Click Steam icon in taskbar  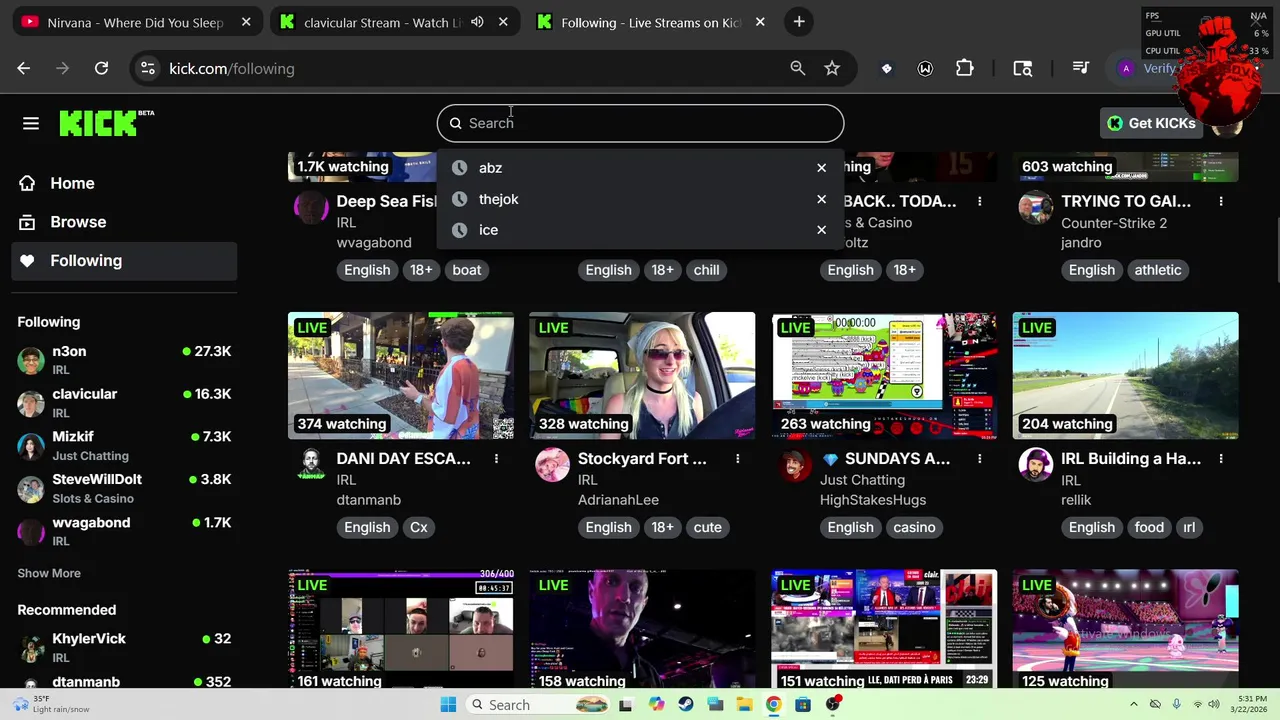click(685, 705)
